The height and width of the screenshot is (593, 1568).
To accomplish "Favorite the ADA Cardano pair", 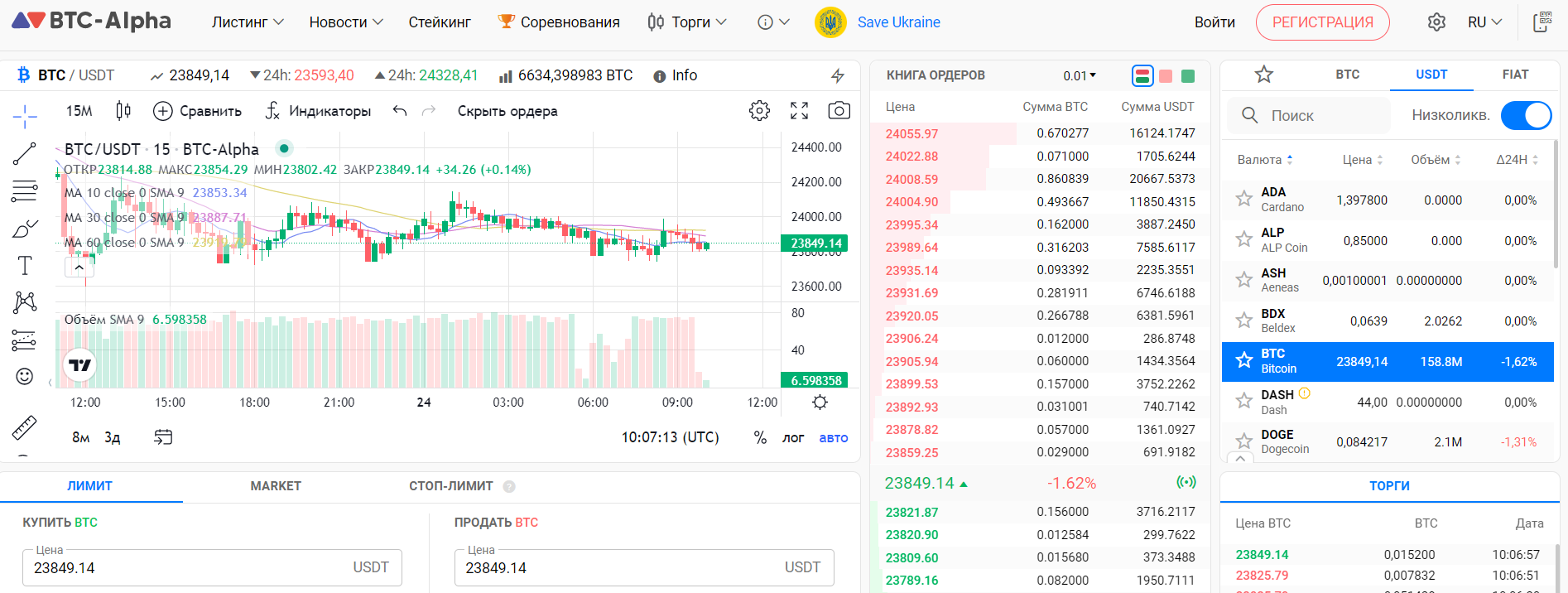I will pyautogui.click(x=1243, y=199).
